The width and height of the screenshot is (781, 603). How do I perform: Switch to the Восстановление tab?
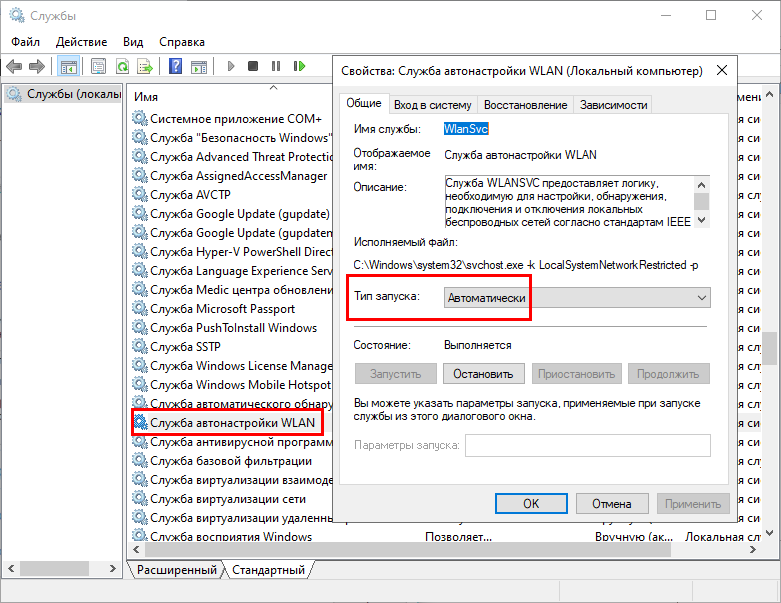click(x=525, y=105)
